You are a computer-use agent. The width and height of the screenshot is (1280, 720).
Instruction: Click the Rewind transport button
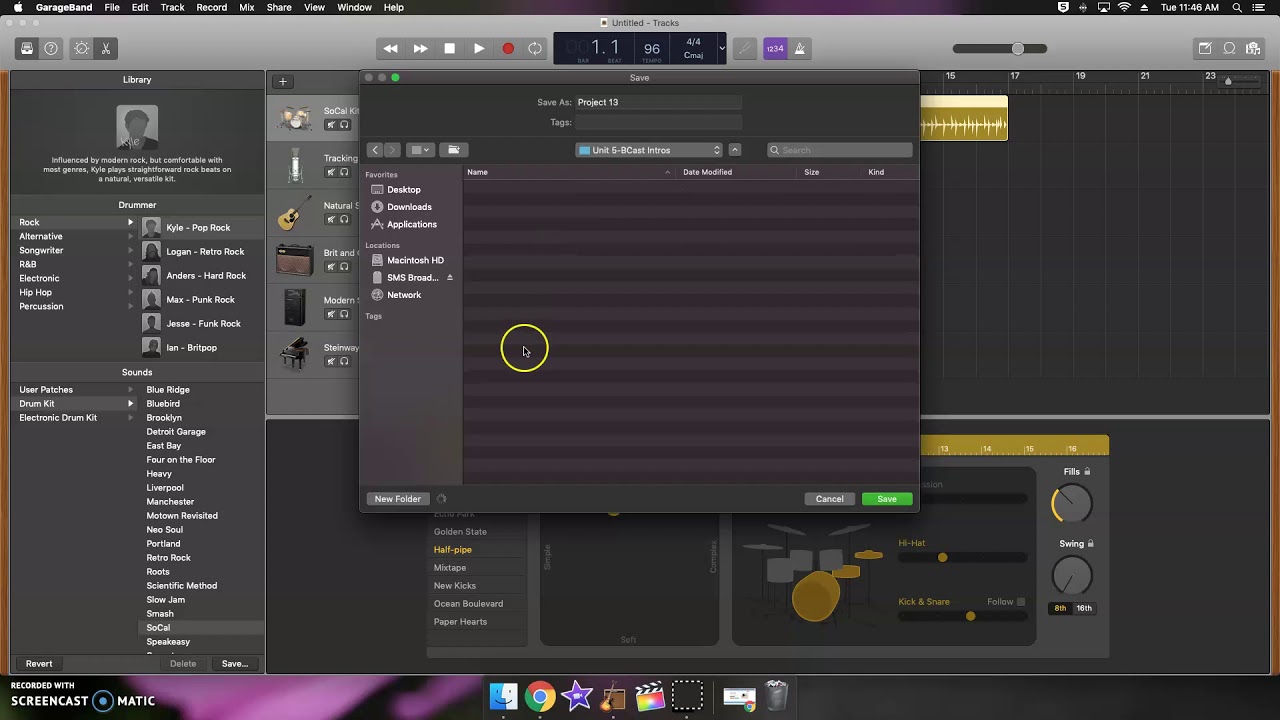391,48
